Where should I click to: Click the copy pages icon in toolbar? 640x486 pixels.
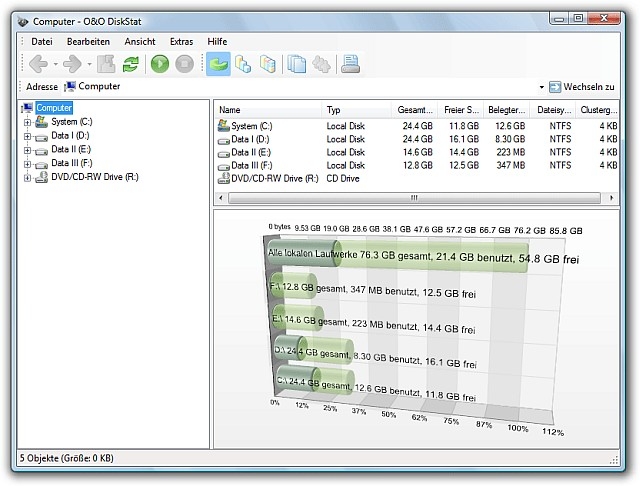297,64
